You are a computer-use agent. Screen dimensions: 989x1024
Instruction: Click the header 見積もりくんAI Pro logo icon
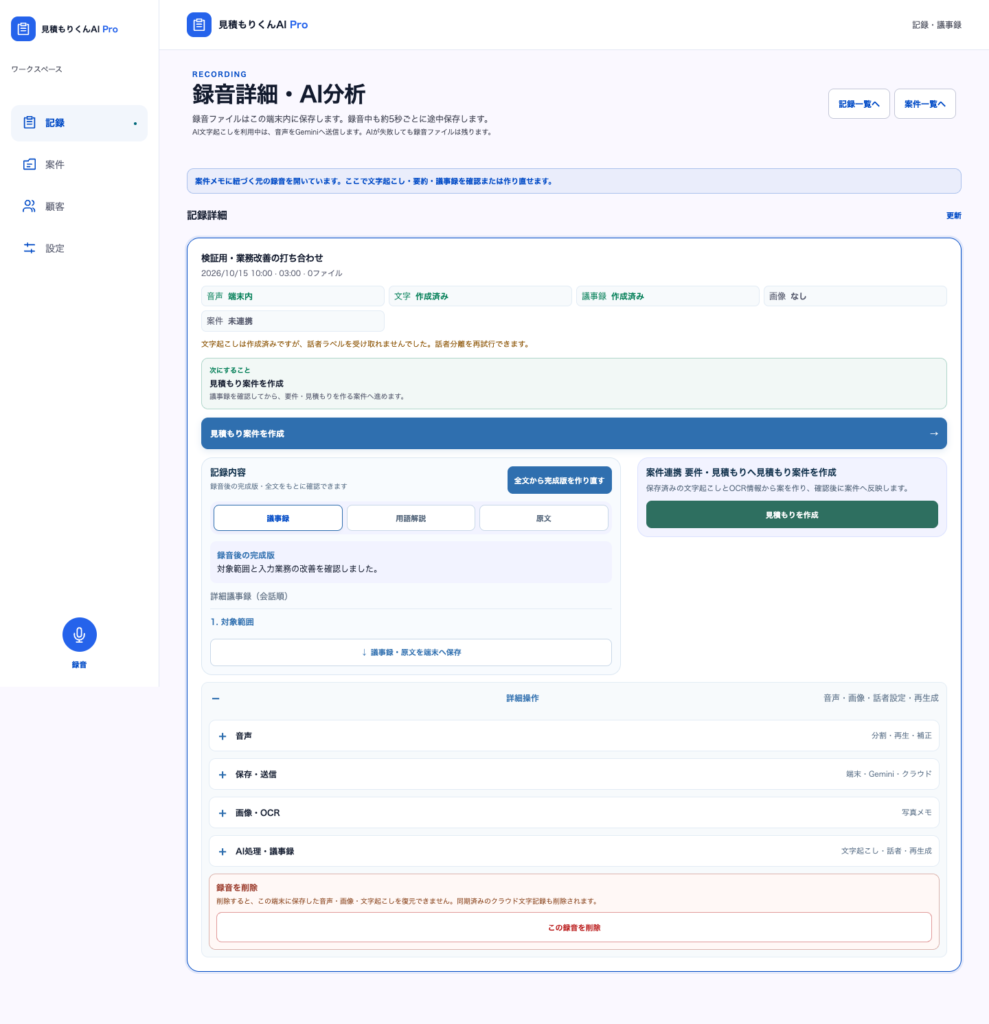199,25
